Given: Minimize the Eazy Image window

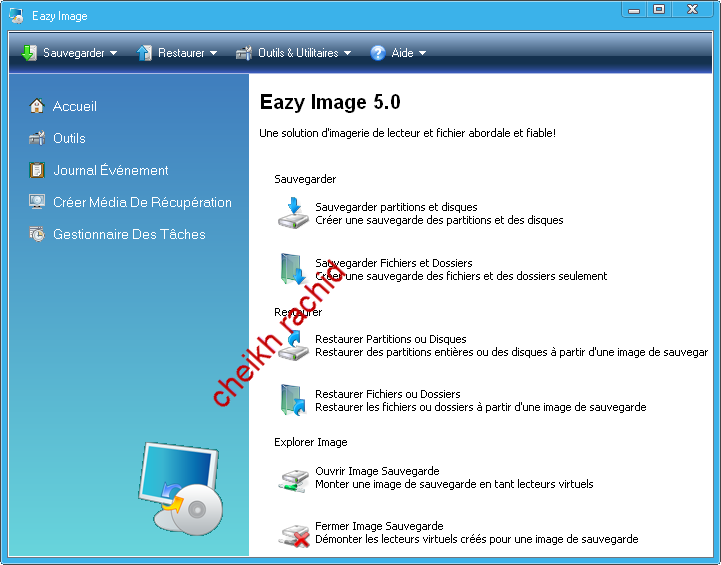Looking at the screenshot, I should pos(634,9).
